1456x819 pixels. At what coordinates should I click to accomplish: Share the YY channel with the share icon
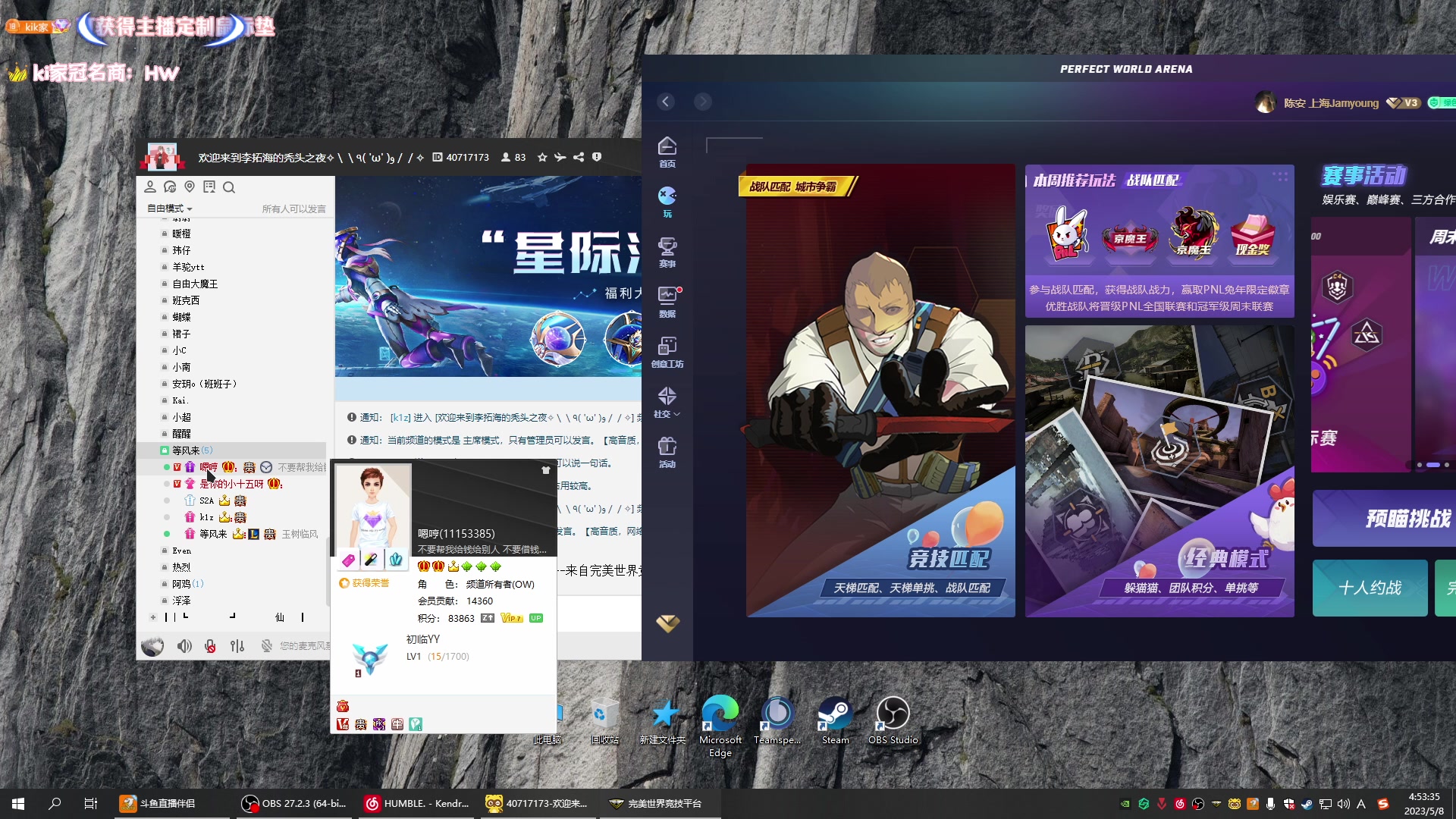[x=579, y=157]
